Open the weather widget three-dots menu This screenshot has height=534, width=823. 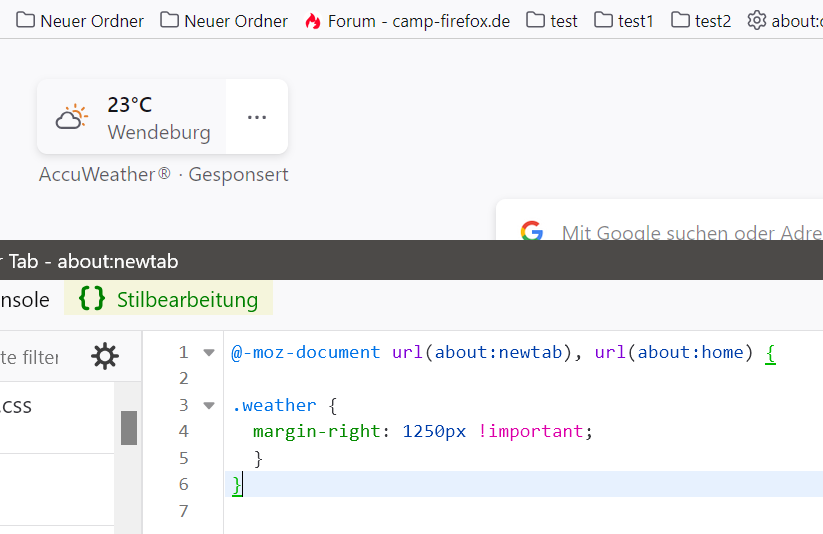(257, 117)
